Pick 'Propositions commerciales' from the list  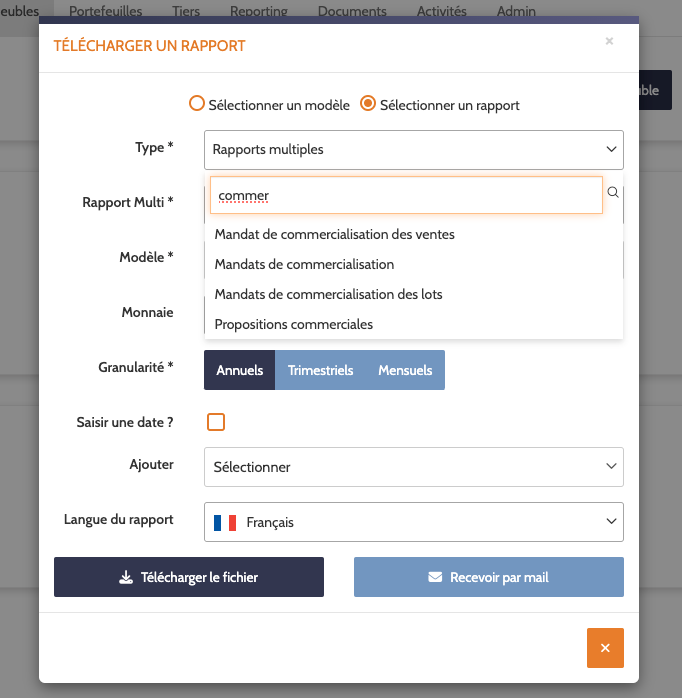click(x=294, y=325)
